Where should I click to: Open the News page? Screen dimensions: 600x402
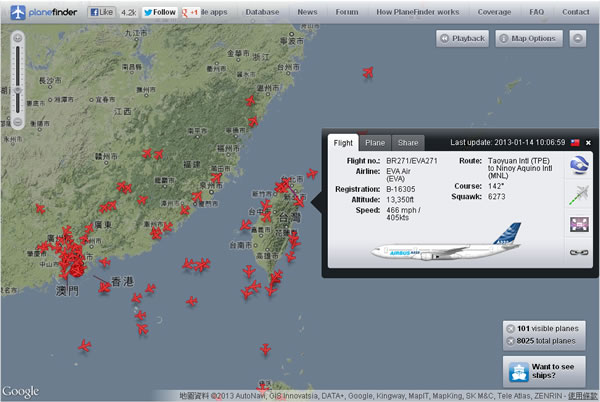[x=307, y=12]
